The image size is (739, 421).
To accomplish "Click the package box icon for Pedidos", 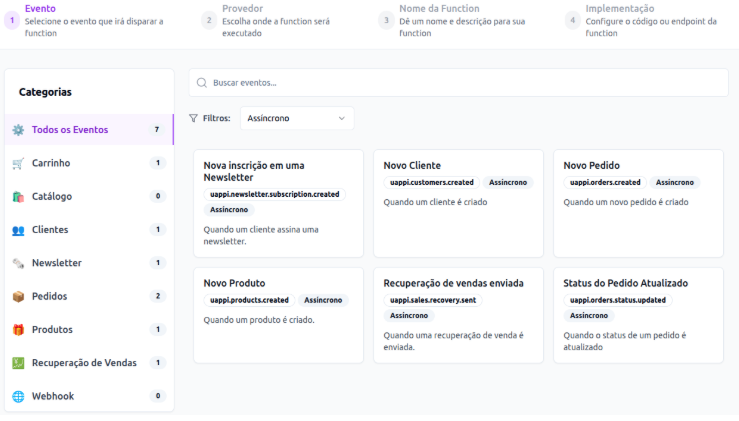I will (18, 297).
